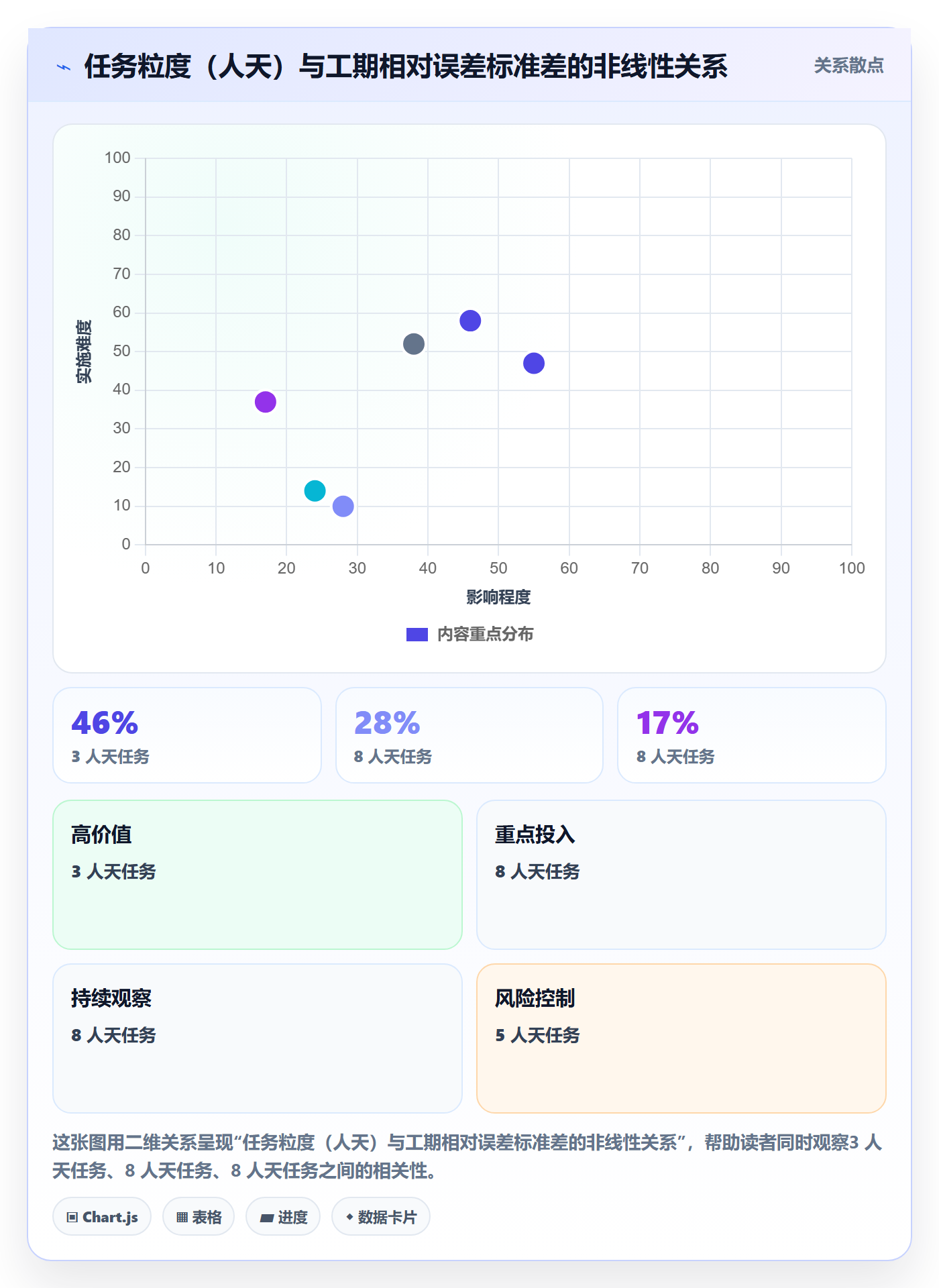Click the y-axis tick label 60
Image resolution: width=939 pixels, height=1288 pixels.
[121, 312]
